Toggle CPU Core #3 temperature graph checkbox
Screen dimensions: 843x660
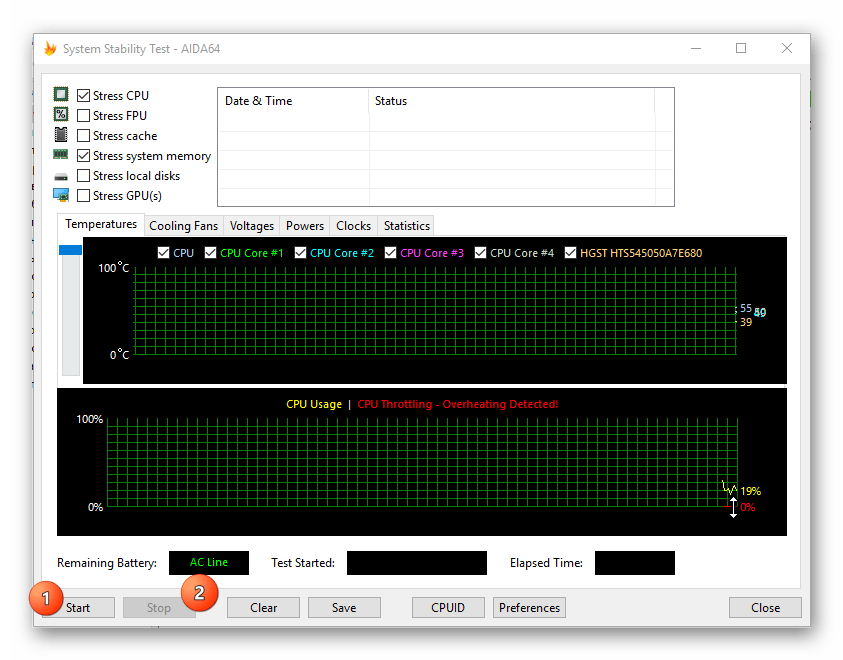391,253
